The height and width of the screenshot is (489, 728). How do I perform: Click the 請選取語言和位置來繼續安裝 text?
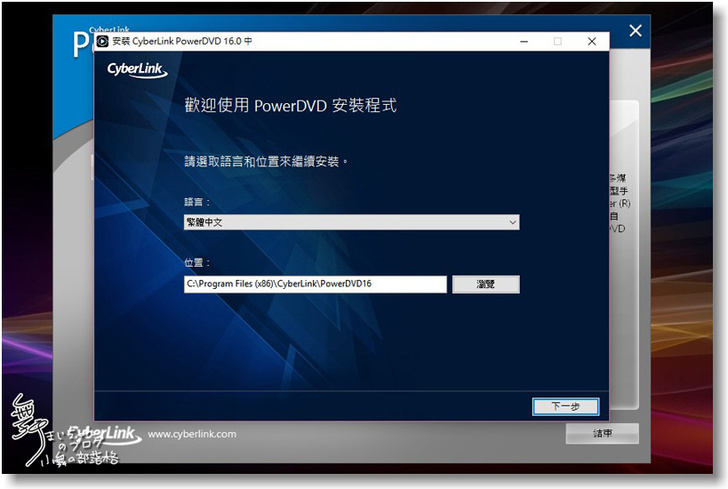266,162
